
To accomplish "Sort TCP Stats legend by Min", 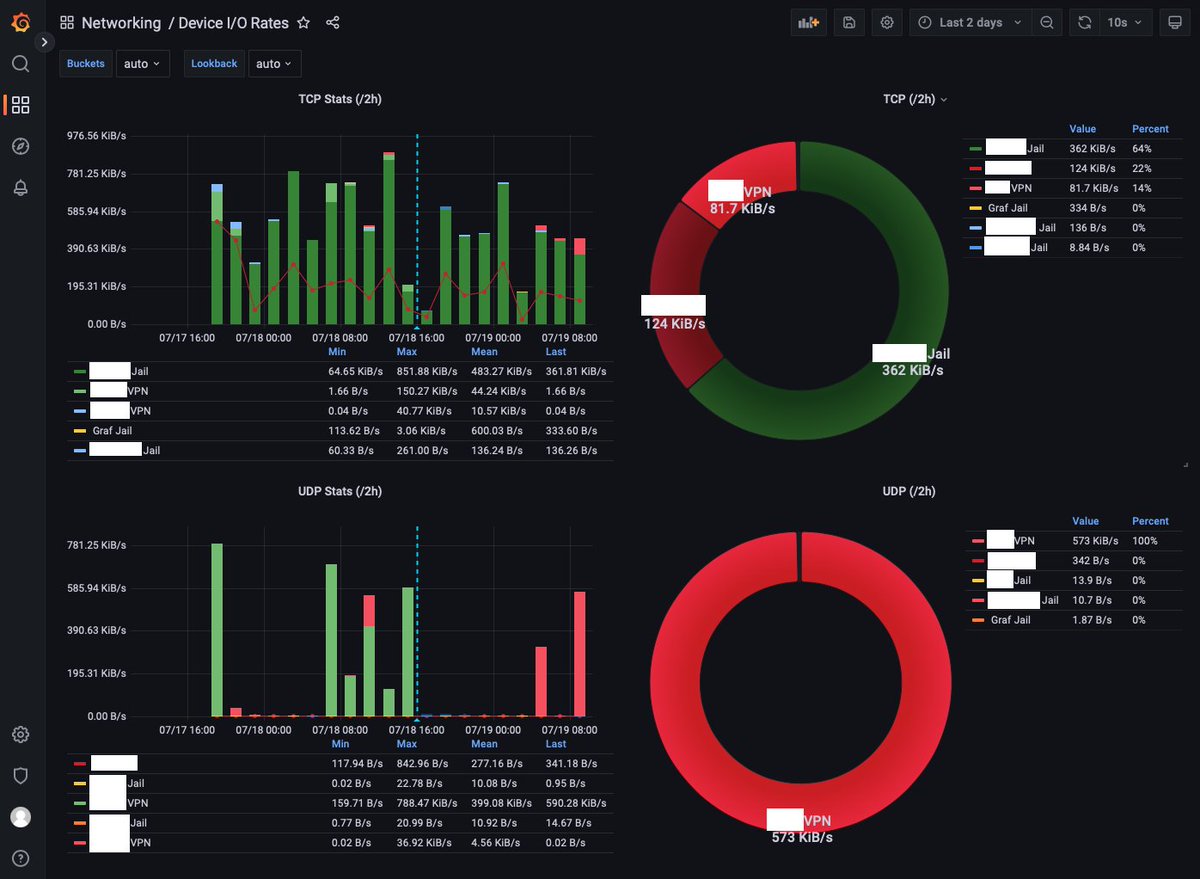I will [338, 352].
